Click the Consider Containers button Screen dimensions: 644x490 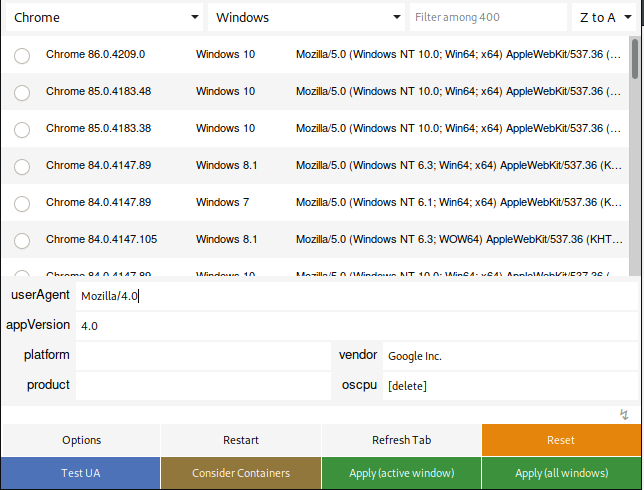coord(241,473)
